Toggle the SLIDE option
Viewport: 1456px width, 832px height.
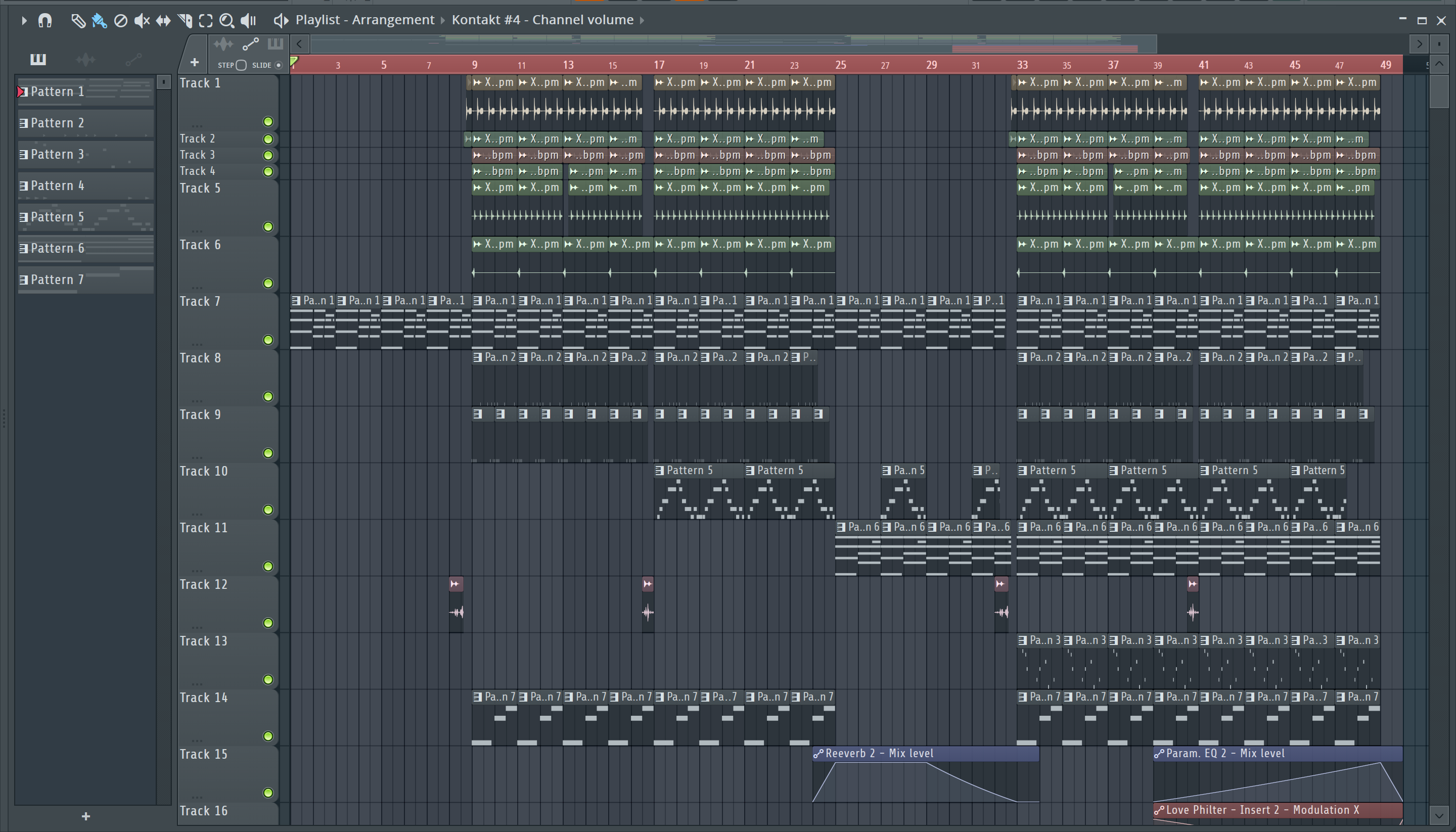click(279, 65)
